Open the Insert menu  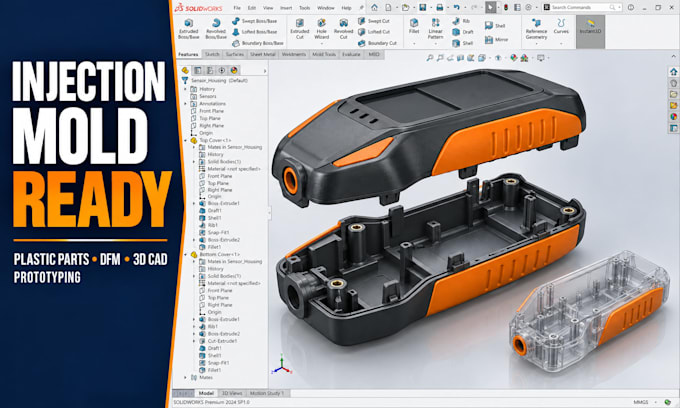(286, 8)
